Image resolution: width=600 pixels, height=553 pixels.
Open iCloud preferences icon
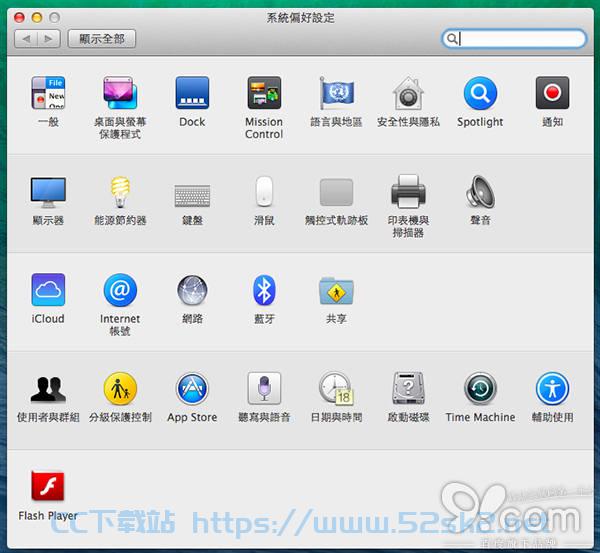coord(48,290)
